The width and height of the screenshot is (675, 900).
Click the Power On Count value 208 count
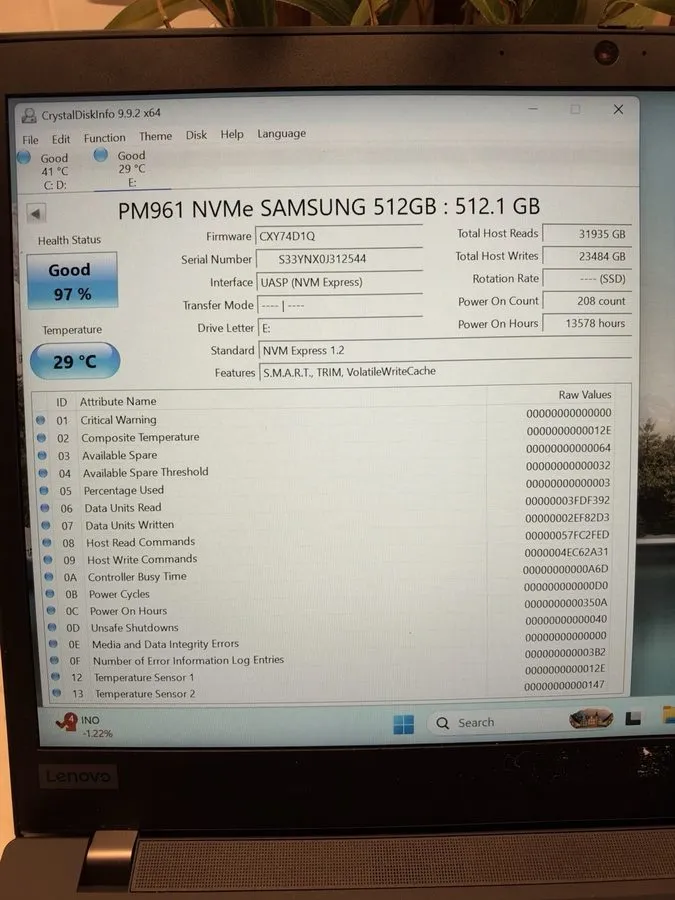[x=587, y=301]
